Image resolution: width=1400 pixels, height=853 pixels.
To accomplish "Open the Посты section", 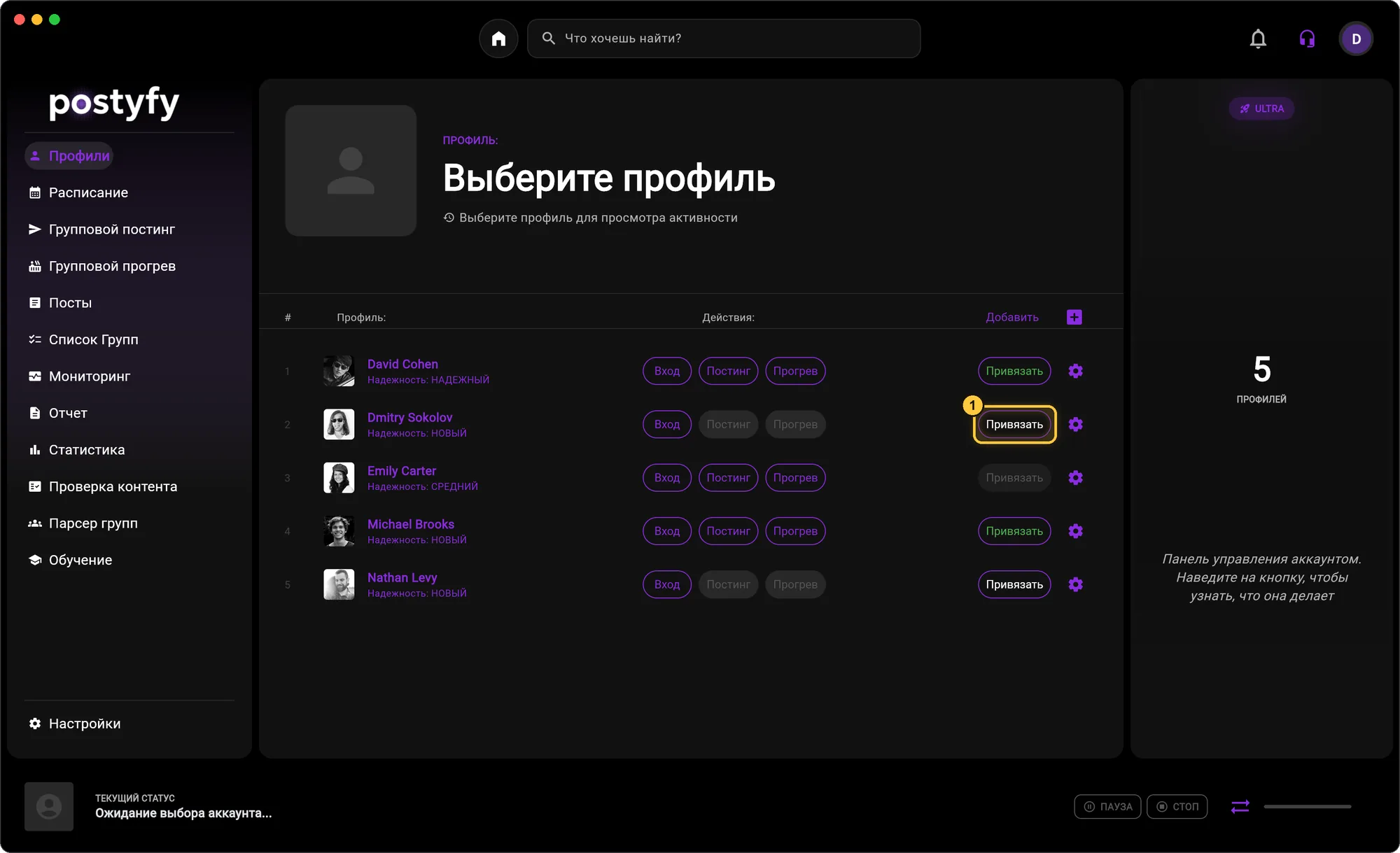I will coord(60,302).
